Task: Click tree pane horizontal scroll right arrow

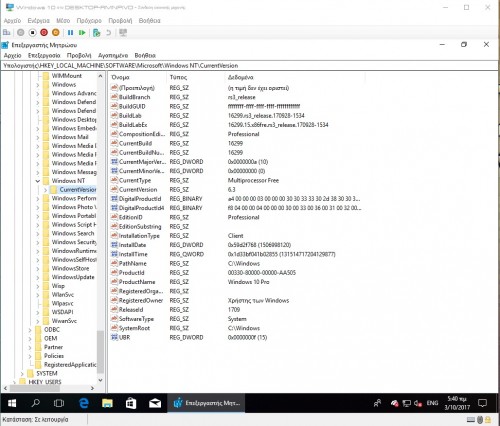Action: click(x=92, y=388)
